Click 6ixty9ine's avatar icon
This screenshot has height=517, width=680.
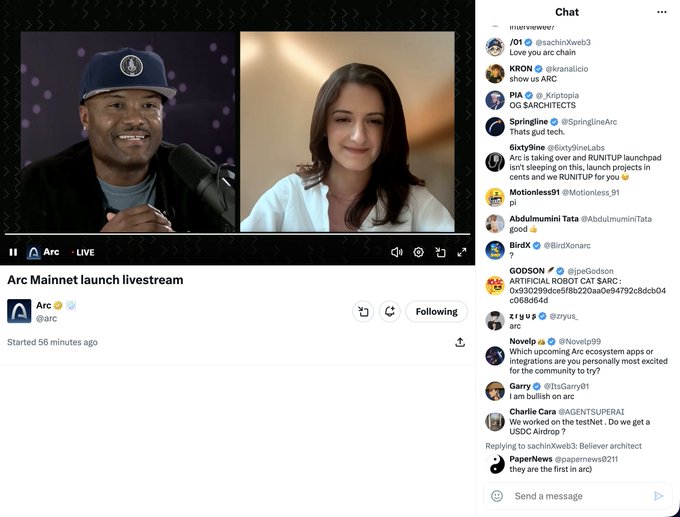(x=495, y=162)
